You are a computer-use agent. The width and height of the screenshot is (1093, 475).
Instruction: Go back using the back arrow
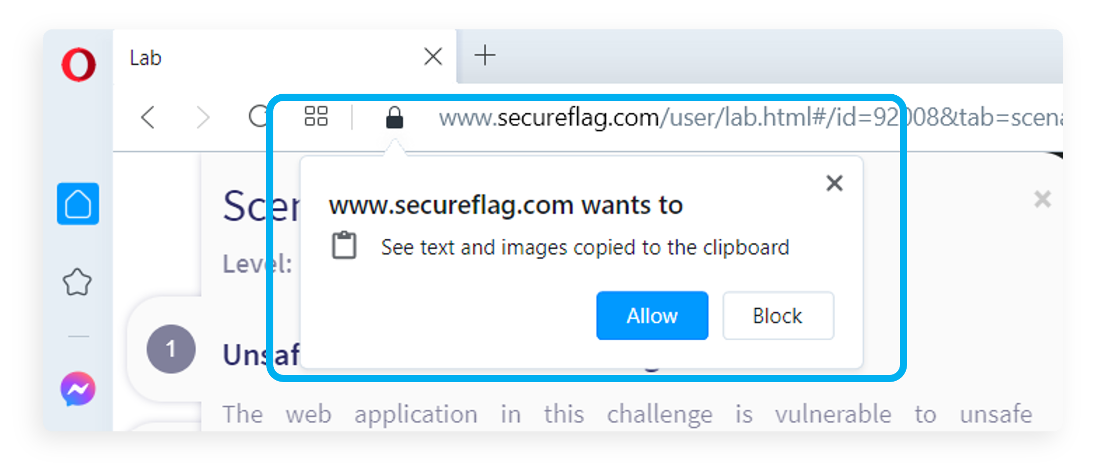[147, 117]
